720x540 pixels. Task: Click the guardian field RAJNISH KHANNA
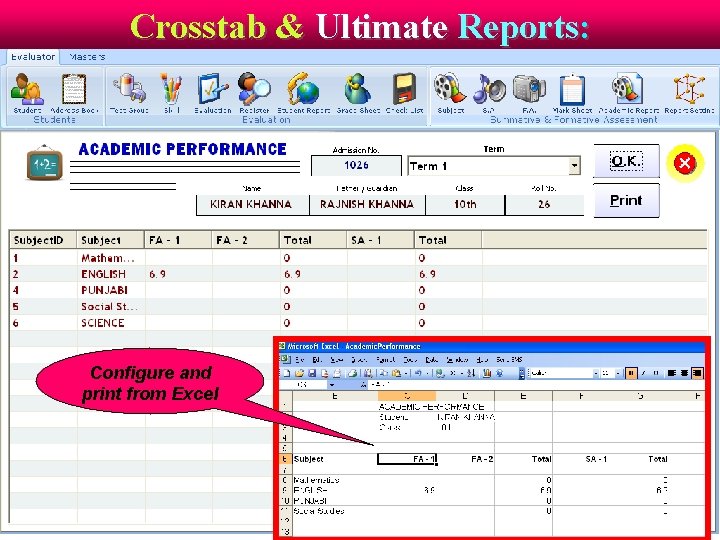[x=367, y=204]
